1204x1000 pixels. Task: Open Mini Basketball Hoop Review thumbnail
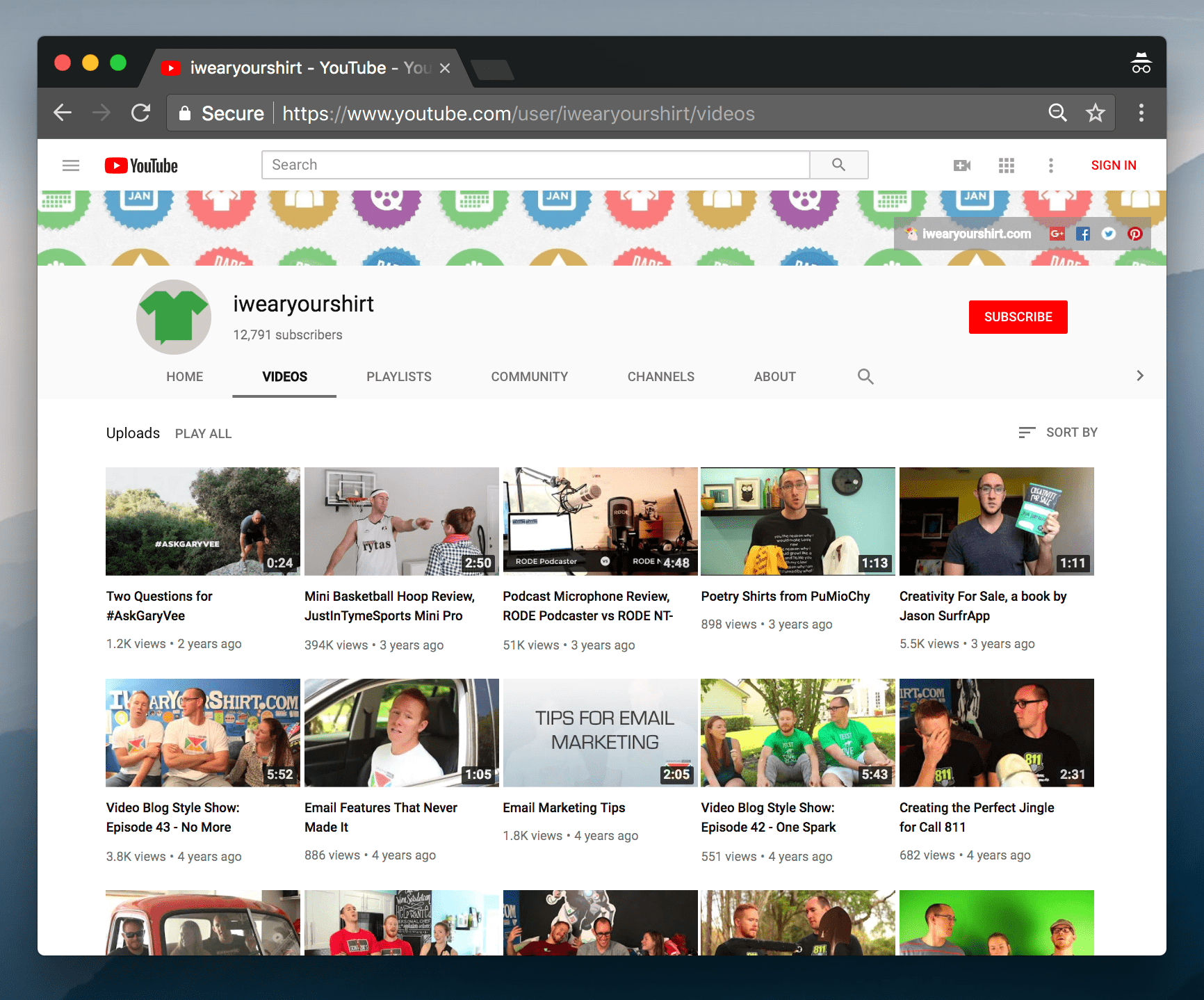click(402, 522)
